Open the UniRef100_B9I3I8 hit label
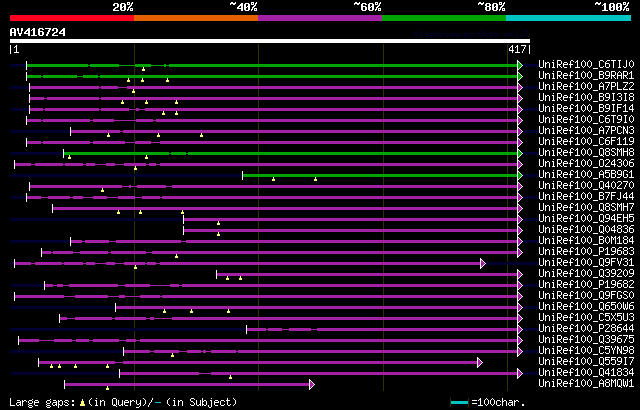 (586, 98)
